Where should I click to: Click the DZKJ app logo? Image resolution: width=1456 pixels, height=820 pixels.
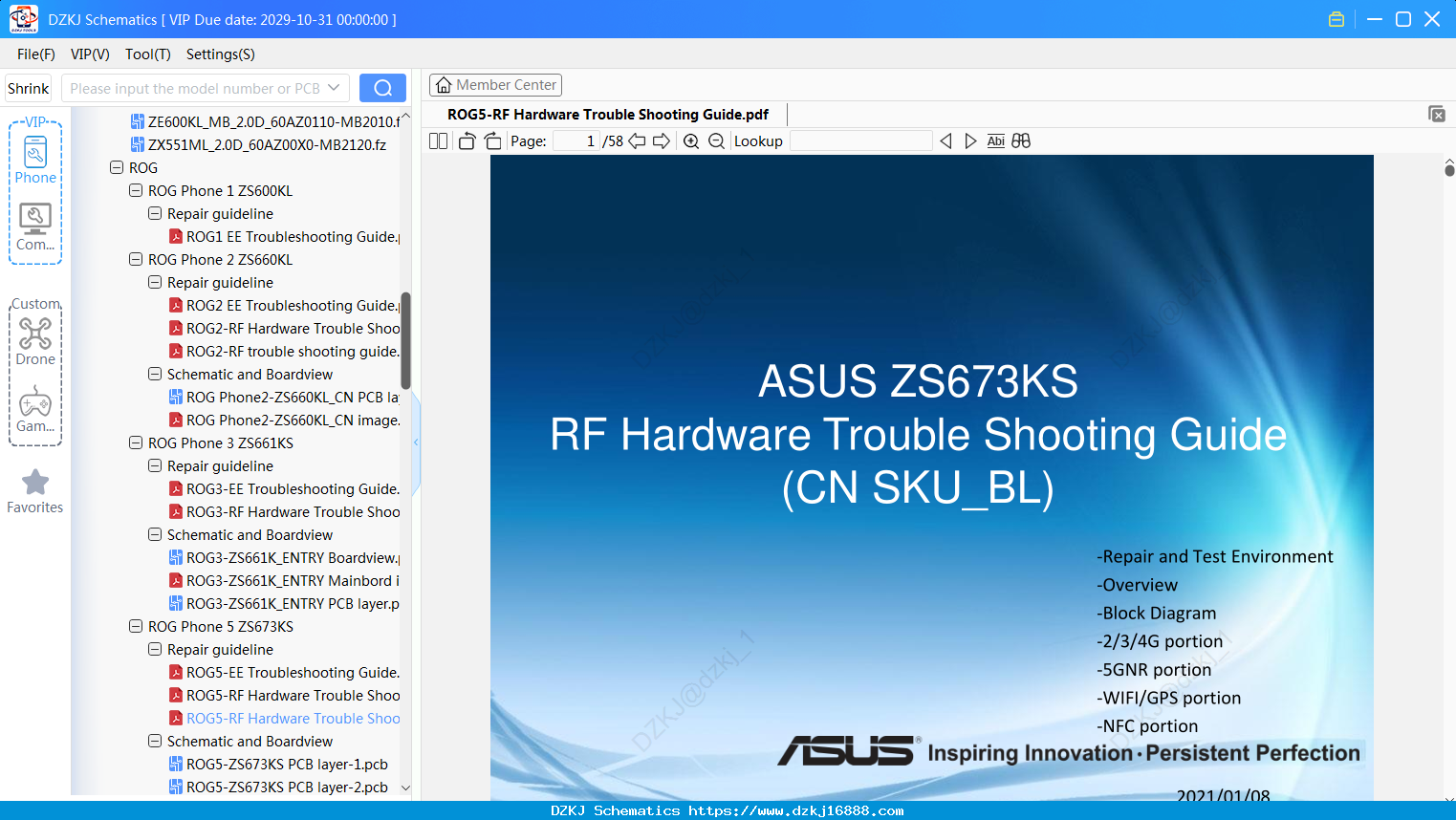(x=23, y=19)
